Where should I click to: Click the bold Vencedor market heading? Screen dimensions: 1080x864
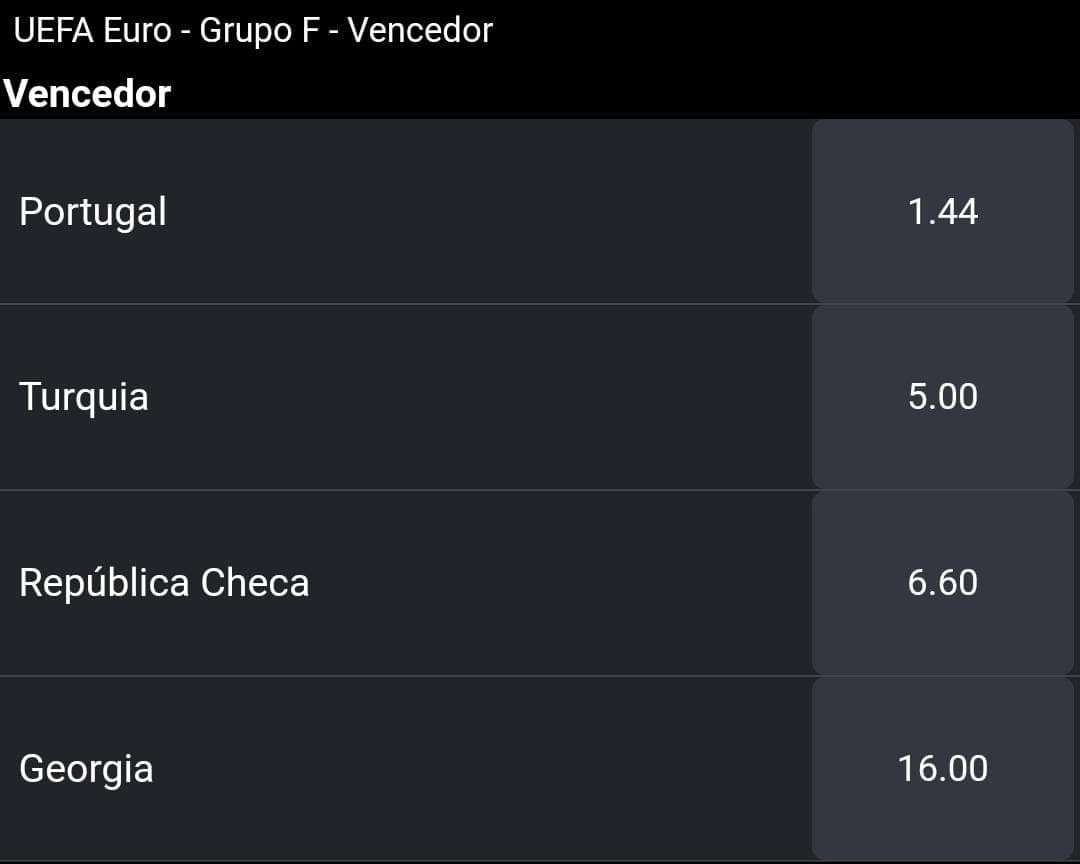coord(87,94)
